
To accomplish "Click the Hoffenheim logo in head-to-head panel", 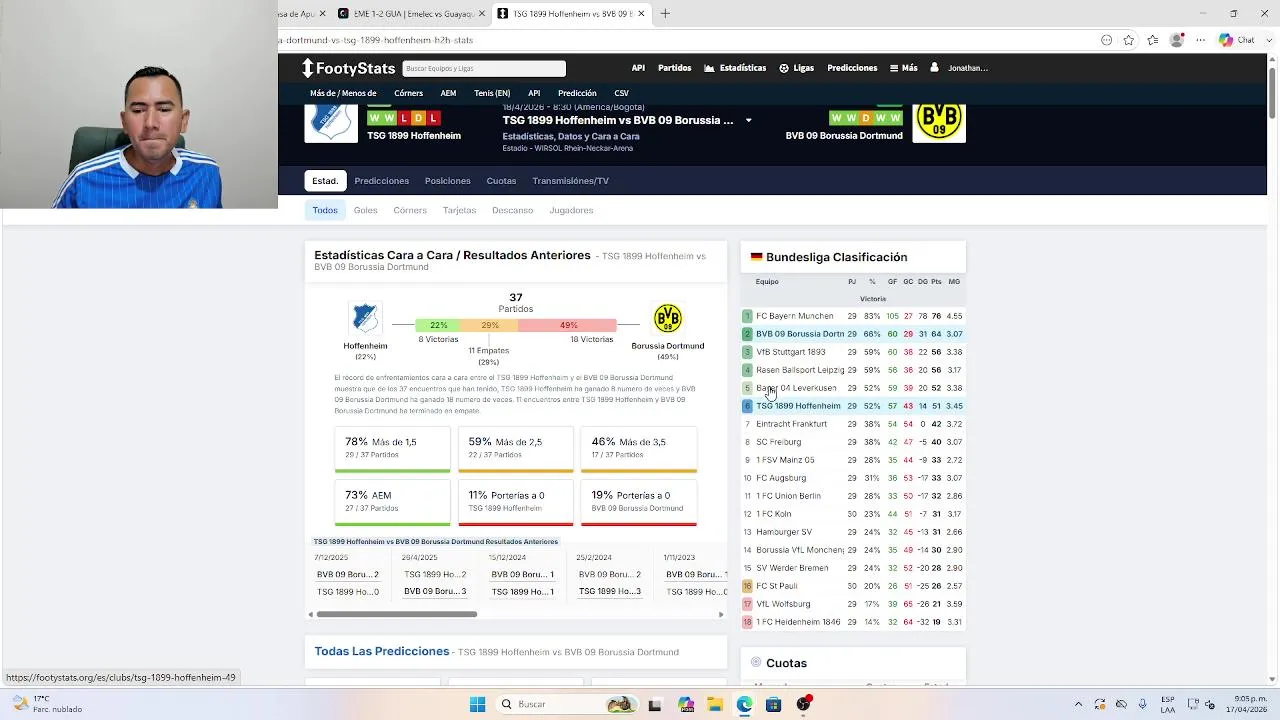I will (x=365, y=318).
